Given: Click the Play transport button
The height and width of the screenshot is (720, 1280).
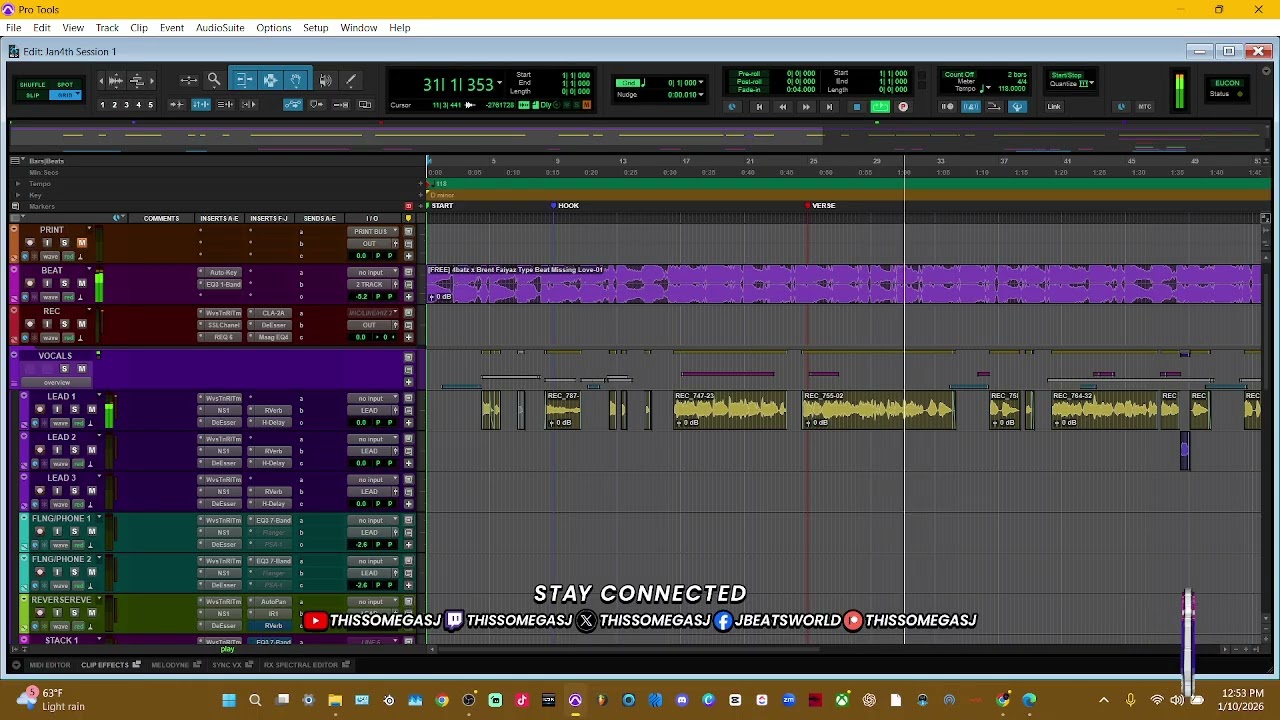Looking at the screenshot, I should [880, 107].
